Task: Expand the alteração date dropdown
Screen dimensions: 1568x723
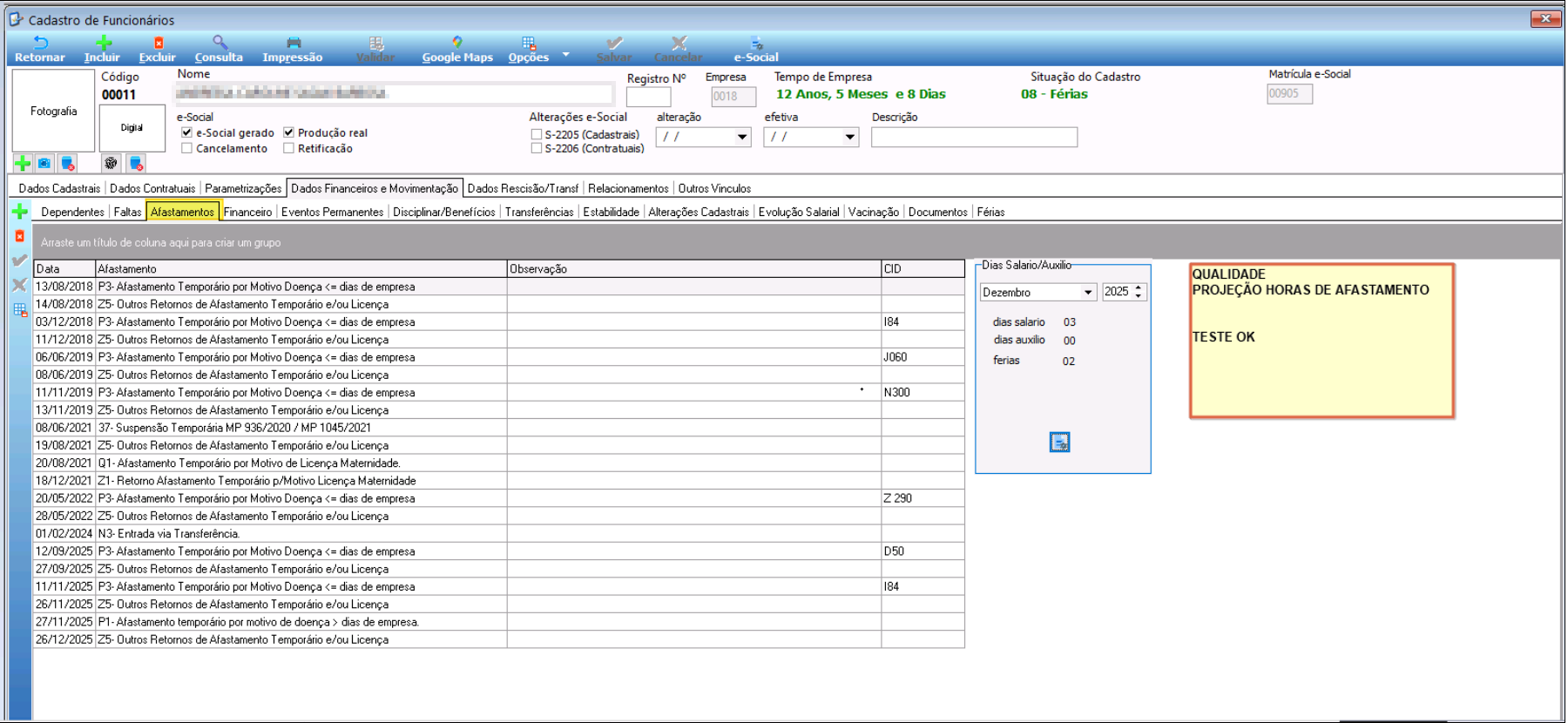Action: 742,137
